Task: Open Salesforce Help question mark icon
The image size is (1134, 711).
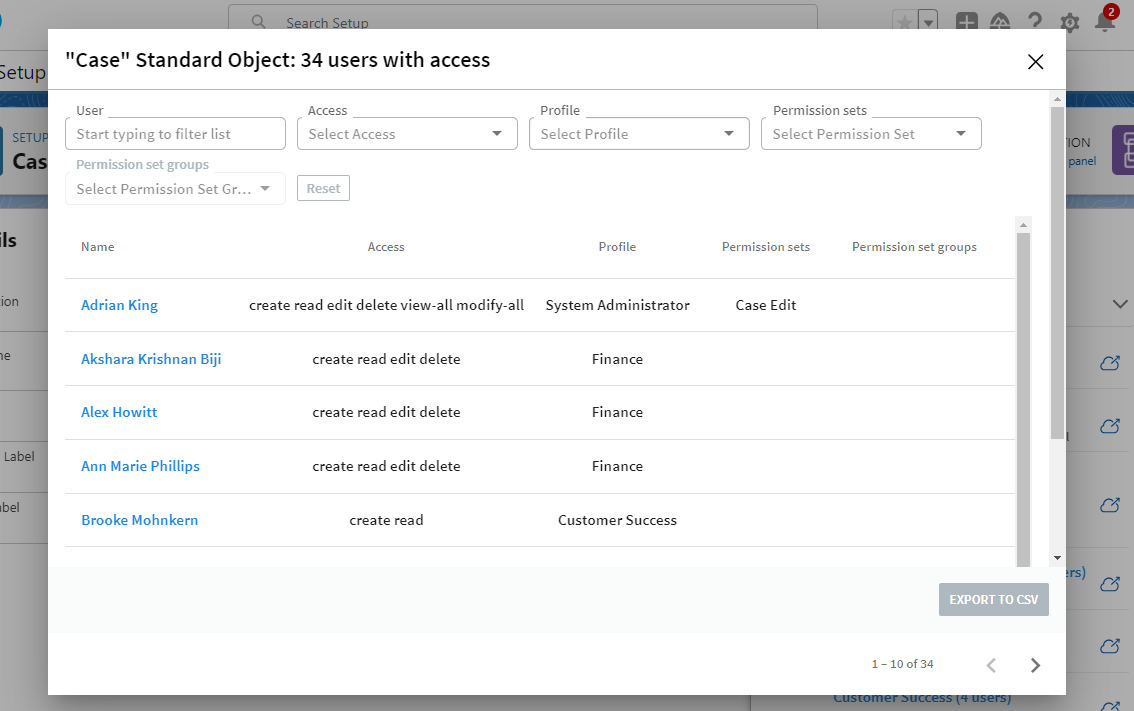Action: pos(1034,22)
